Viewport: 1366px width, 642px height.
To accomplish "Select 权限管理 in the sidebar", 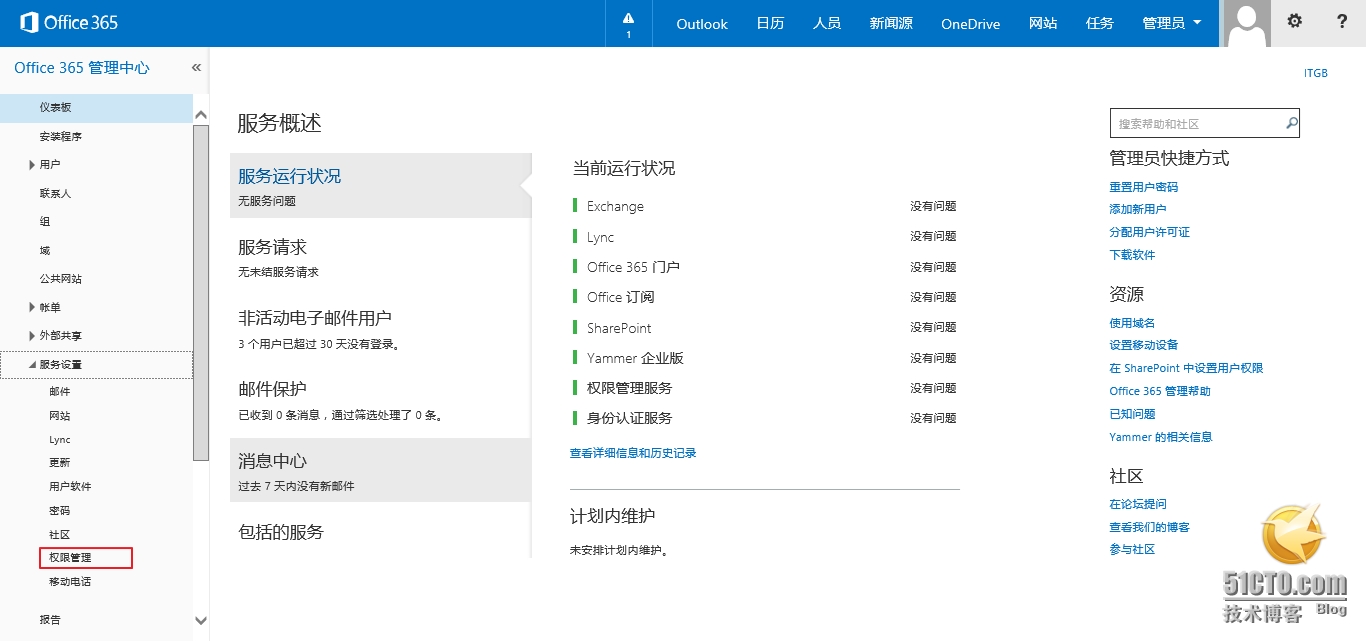I will point(70,558).
